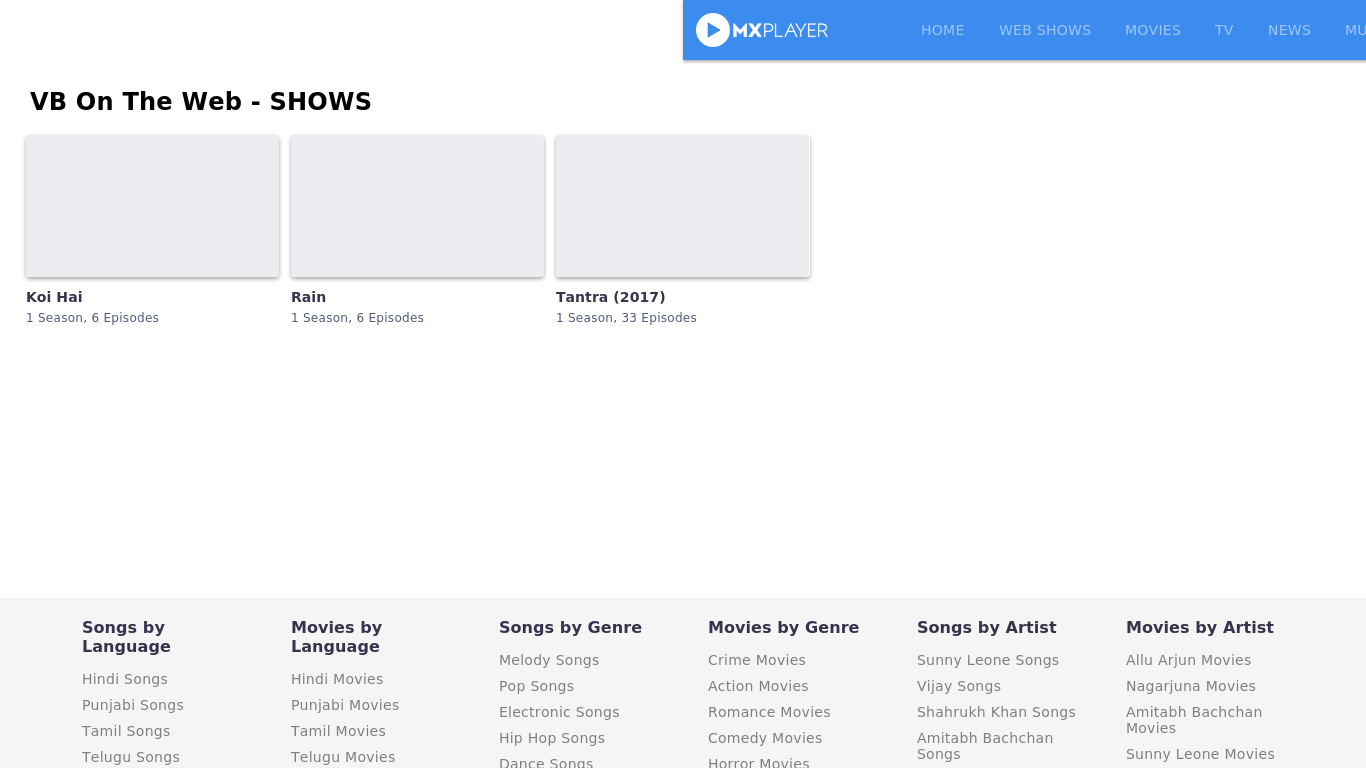Visit Nagarjuna Movies footer link
Image resolution: width=1366 pixels, height=768 pixels.
(x=1190, y=686)
